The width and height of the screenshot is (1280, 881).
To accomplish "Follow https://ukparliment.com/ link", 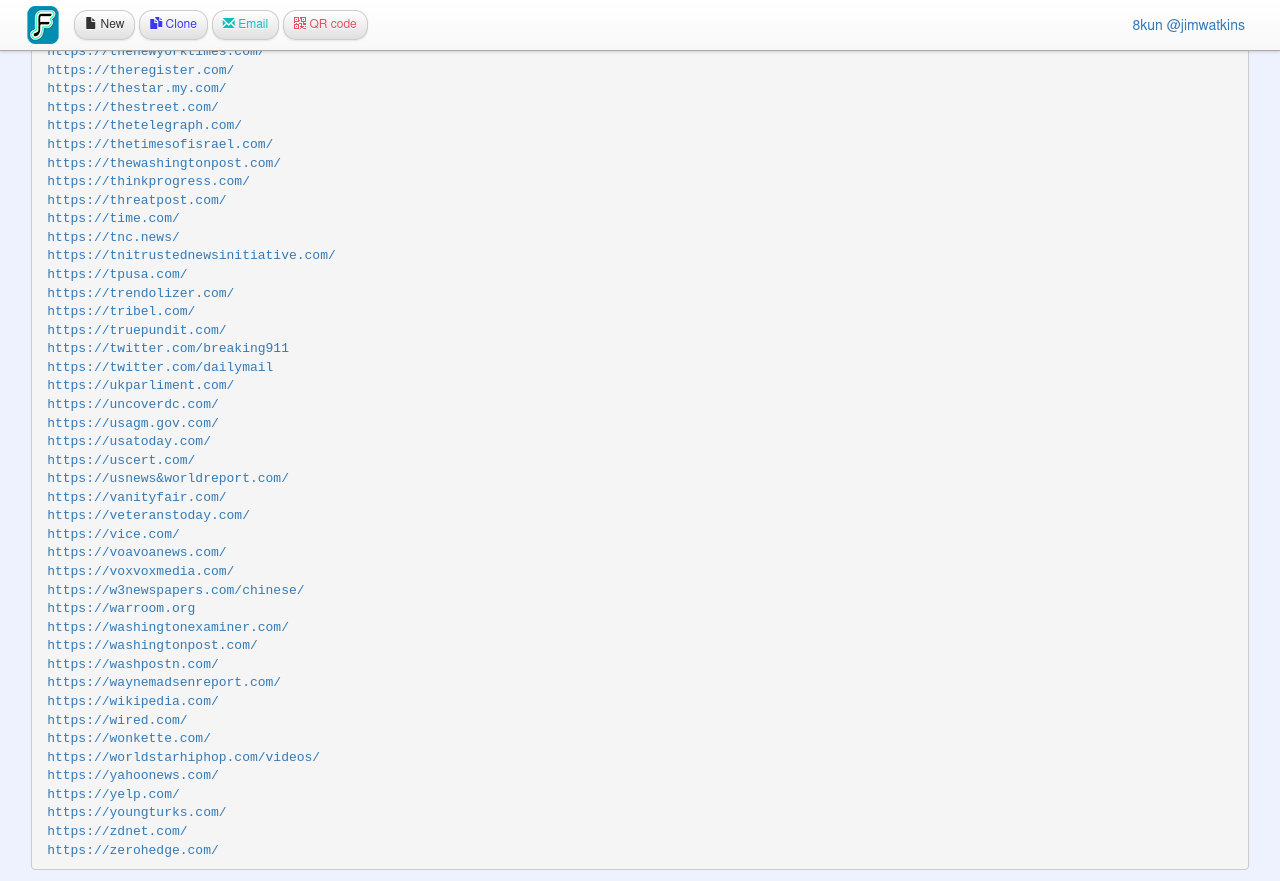I will click(141, 386).
